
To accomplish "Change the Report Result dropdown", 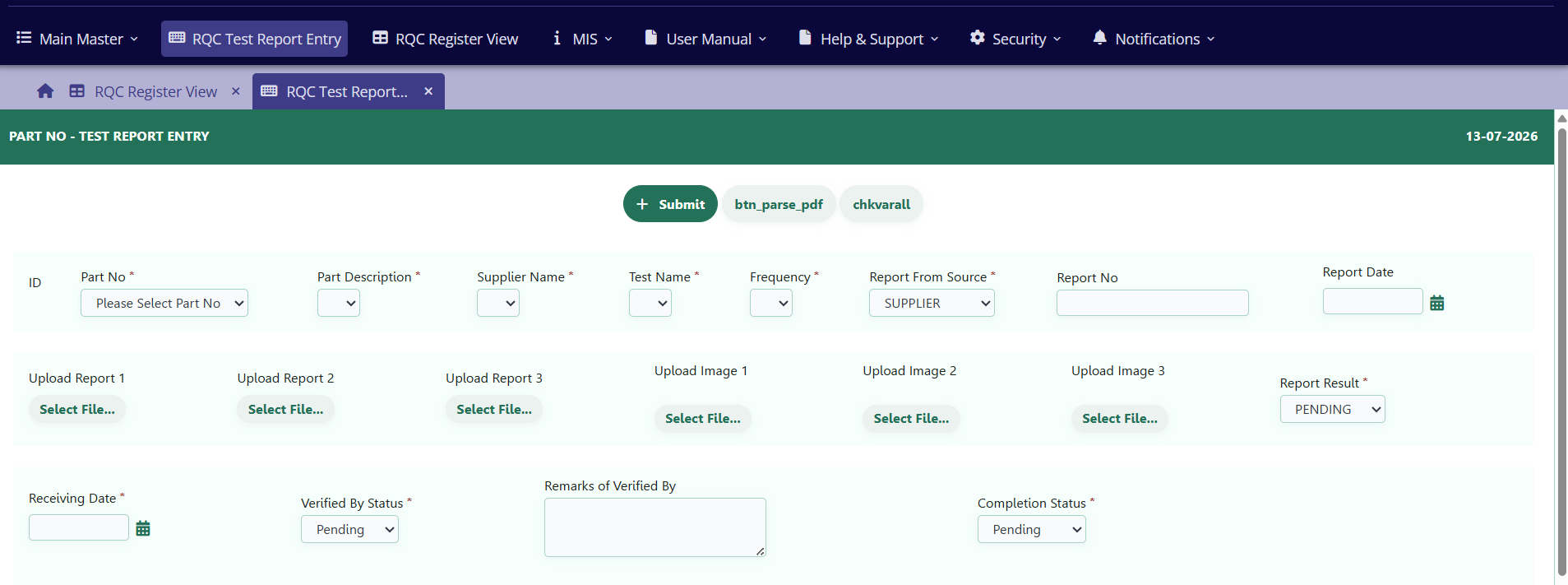I will click(1332, 409).
